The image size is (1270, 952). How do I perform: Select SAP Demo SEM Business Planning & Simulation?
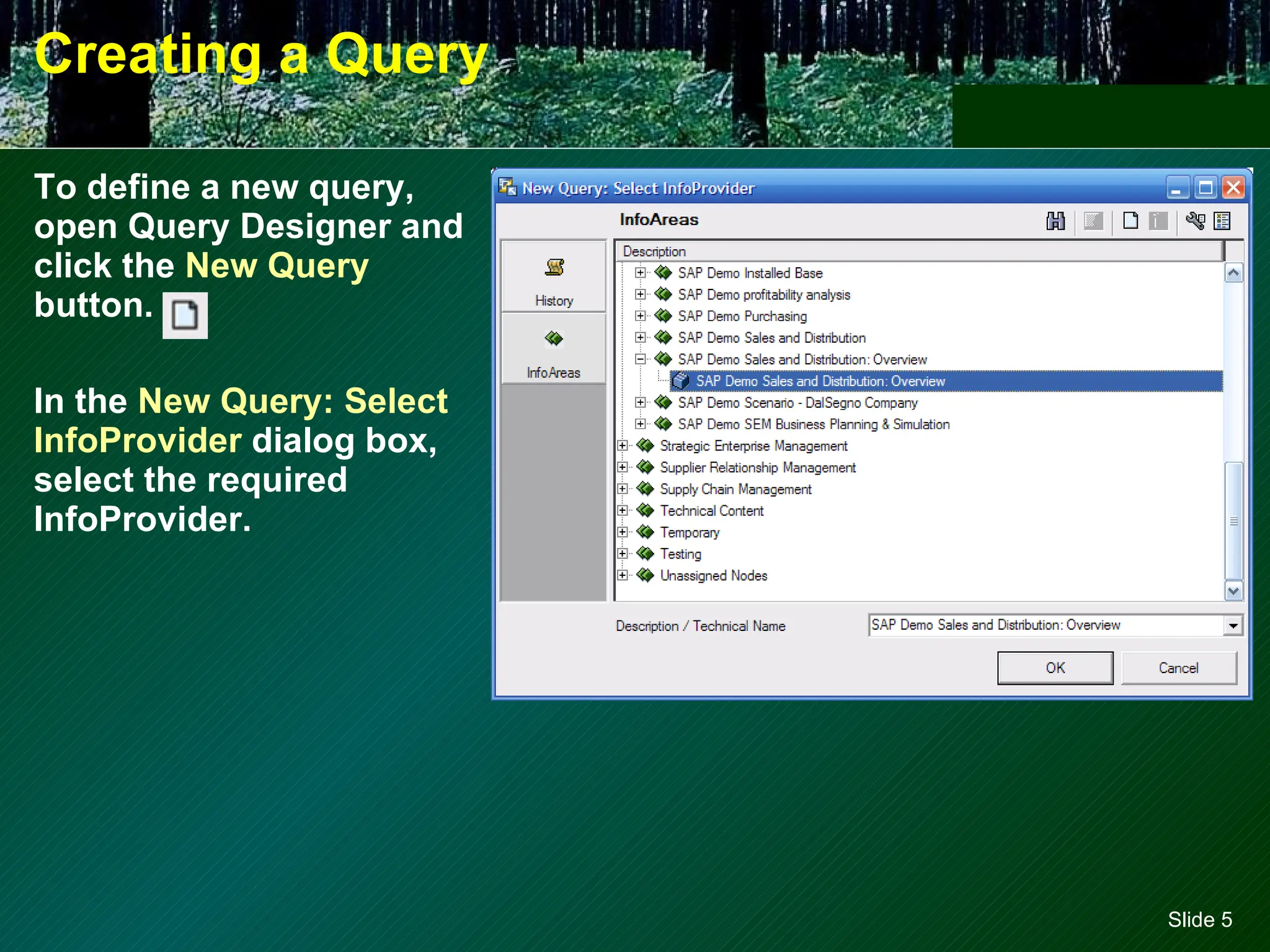pyautogui.click(x=814, y=424)
